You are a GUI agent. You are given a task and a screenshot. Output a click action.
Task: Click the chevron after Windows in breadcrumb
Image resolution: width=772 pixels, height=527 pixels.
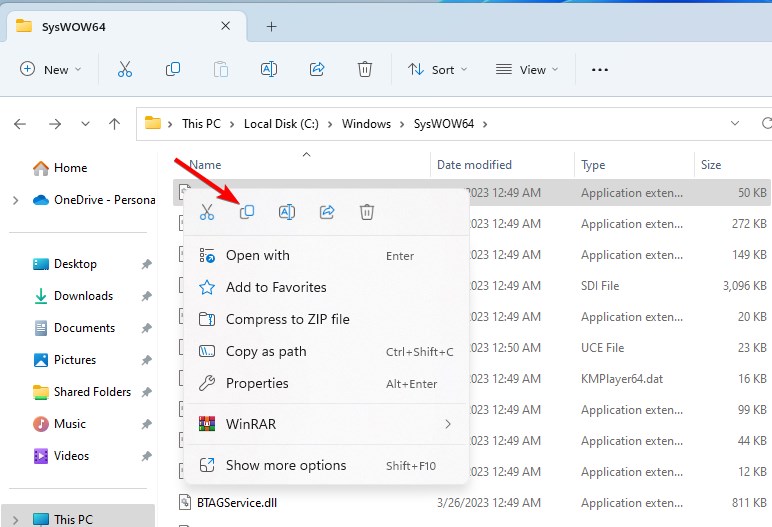click(402, 124)
